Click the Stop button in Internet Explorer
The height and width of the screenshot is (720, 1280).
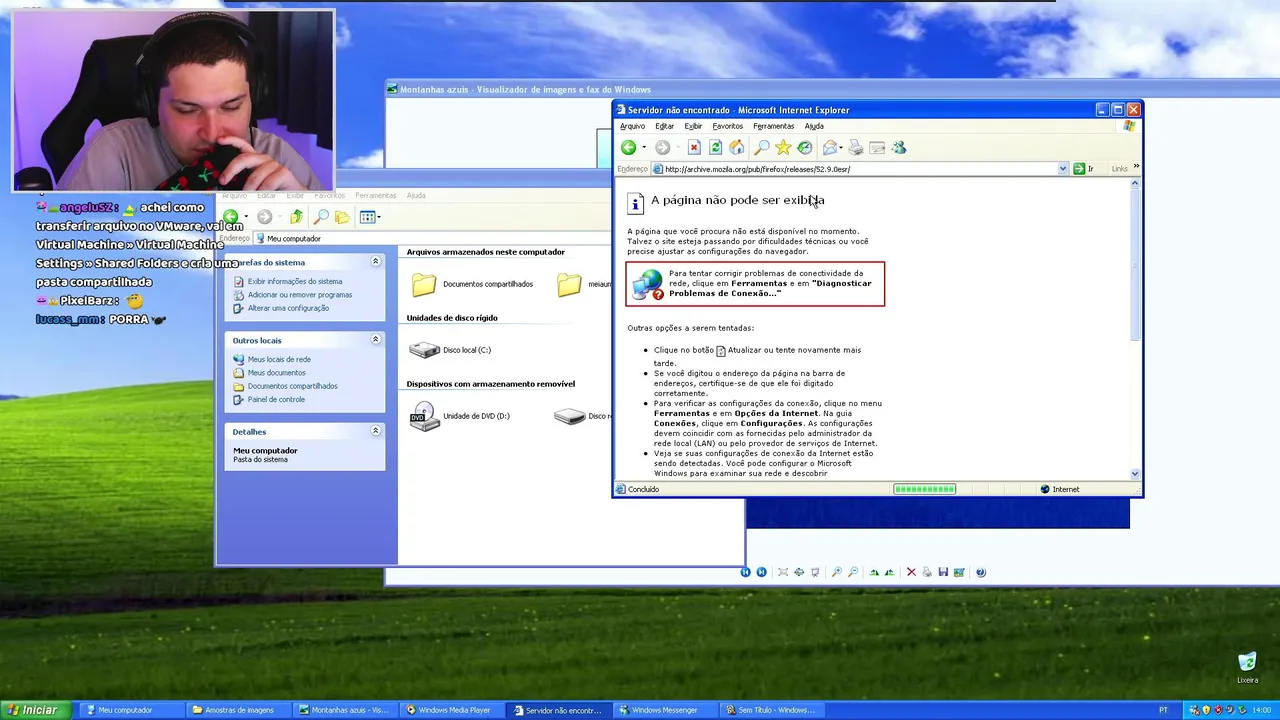pos(694,147)
